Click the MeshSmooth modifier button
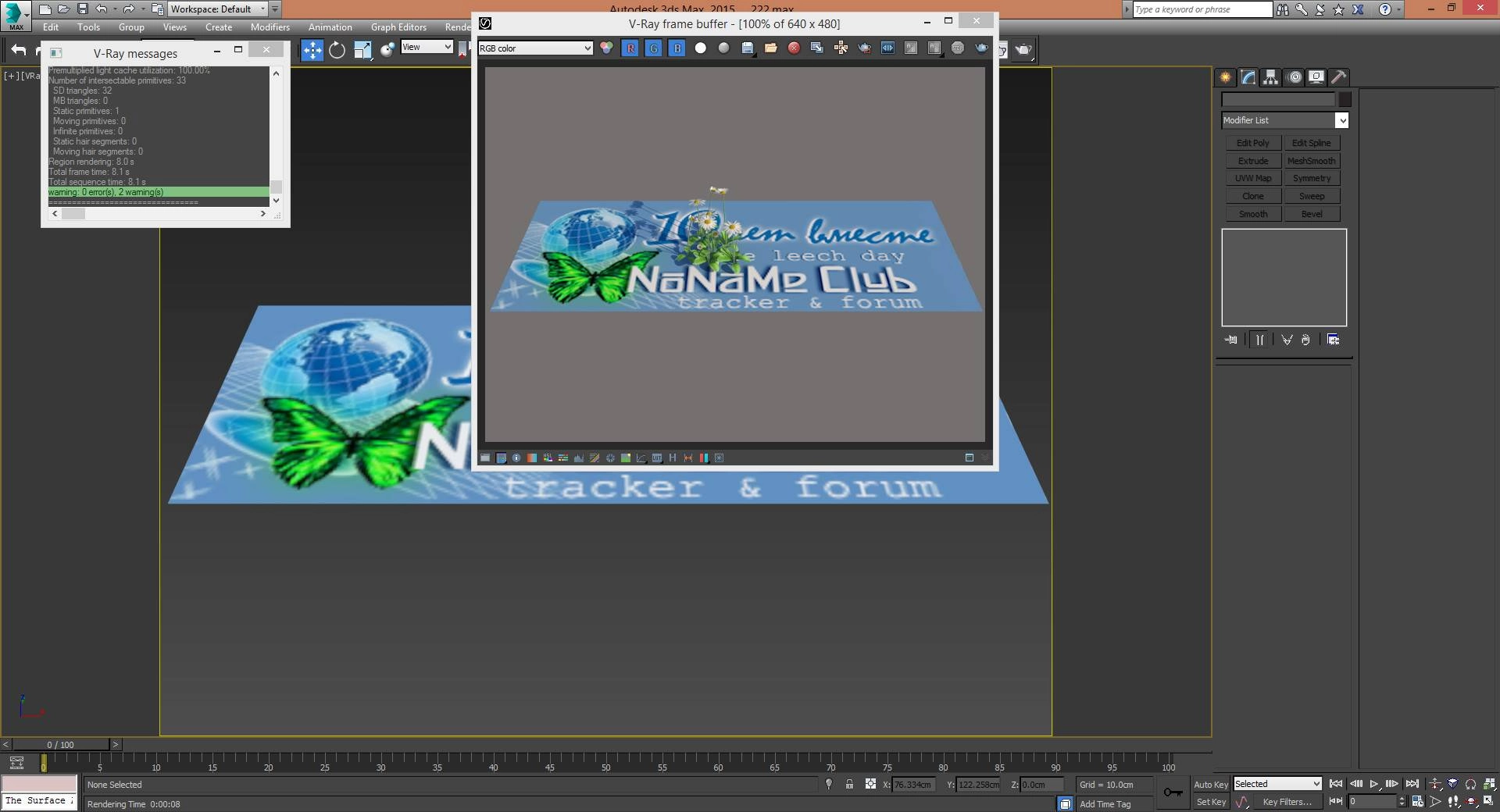The image size is (1500, 812). point(1312,161)
